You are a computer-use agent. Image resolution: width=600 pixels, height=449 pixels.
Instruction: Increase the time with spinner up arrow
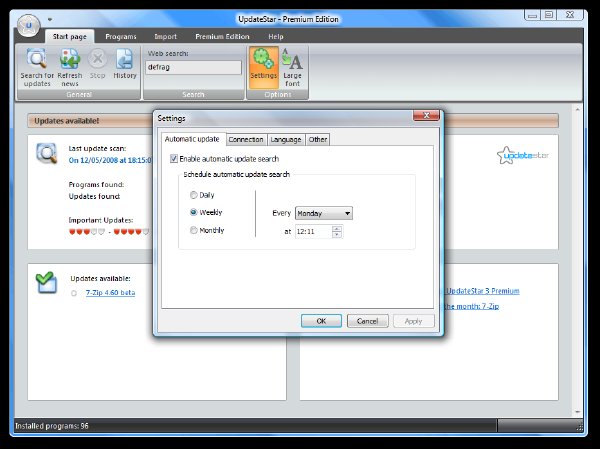point(337,229)
